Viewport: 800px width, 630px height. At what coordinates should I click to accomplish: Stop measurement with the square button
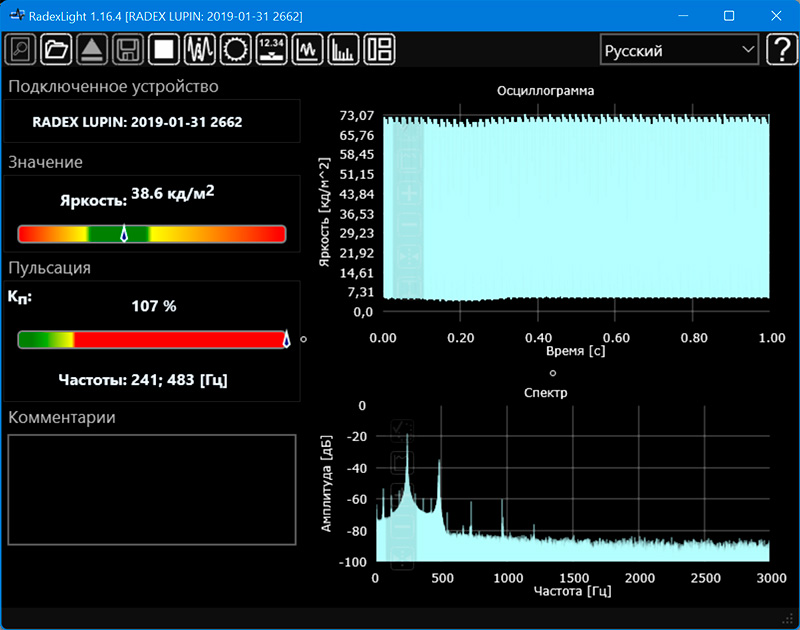(x=163, y=49)
